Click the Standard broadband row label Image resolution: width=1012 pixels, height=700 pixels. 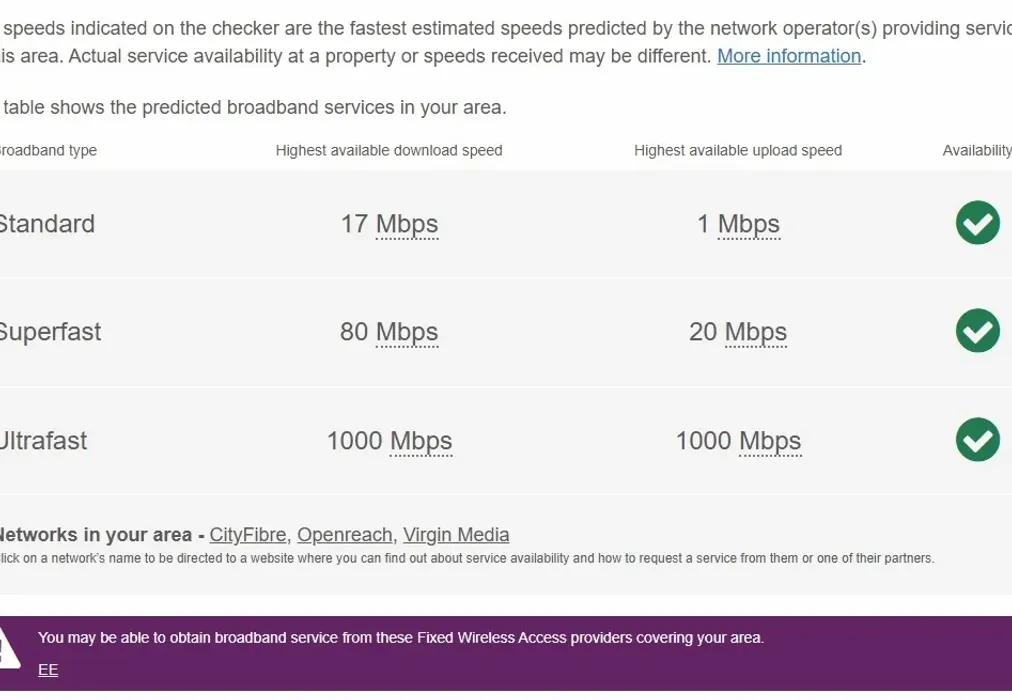click(47, 223)
